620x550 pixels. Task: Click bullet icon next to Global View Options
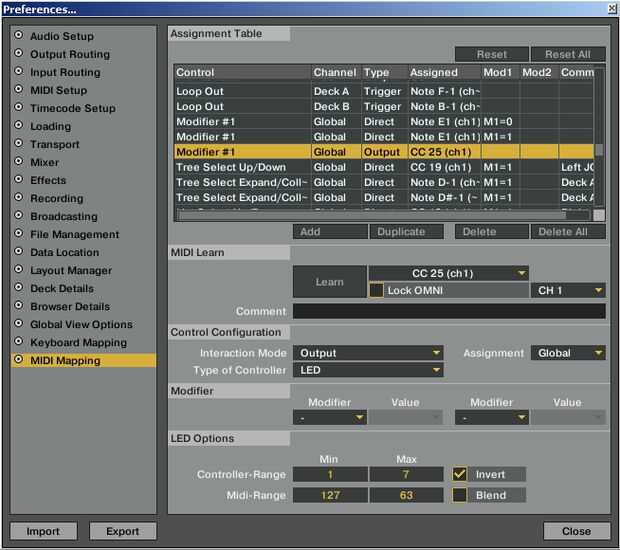click(18, 323)
